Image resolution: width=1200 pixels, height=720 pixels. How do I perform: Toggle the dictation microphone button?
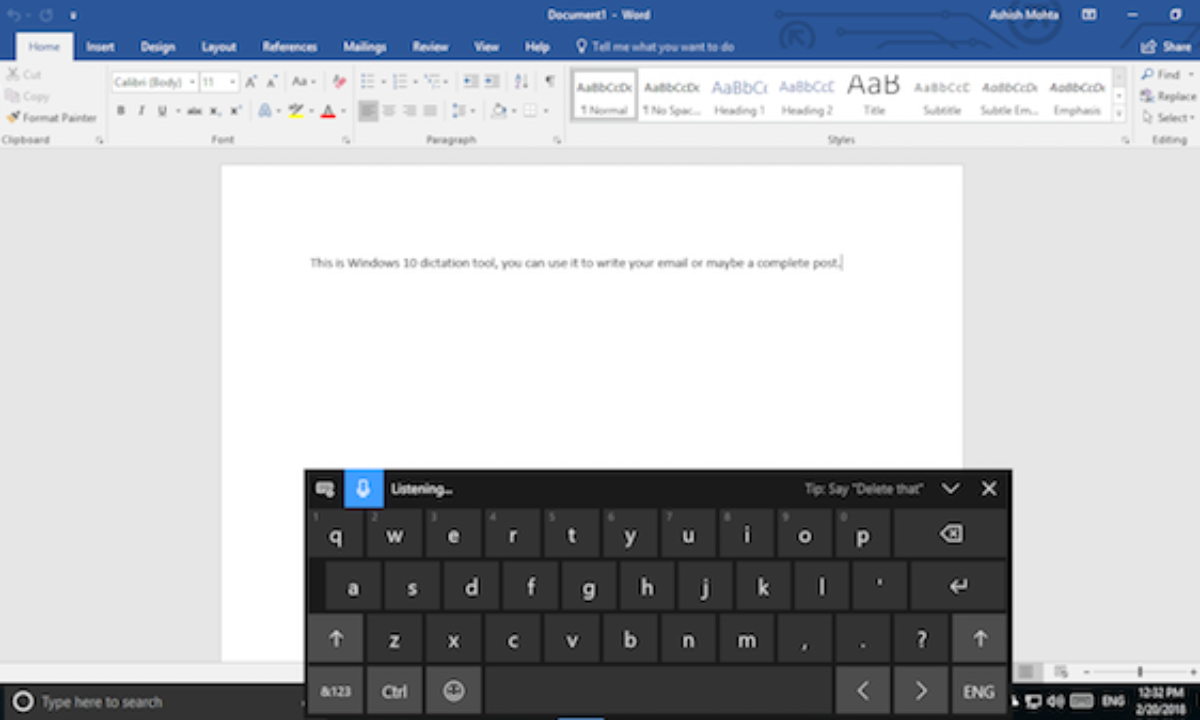(363, 489)
